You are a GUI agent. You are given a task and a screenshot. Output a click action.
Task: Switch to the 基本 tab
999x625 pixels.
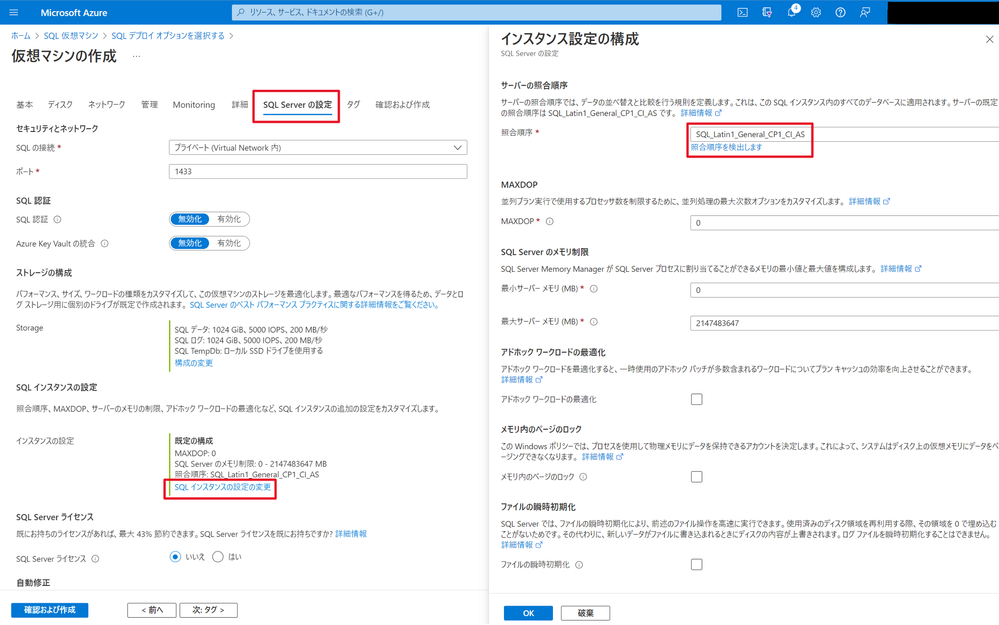coord(25,104)
